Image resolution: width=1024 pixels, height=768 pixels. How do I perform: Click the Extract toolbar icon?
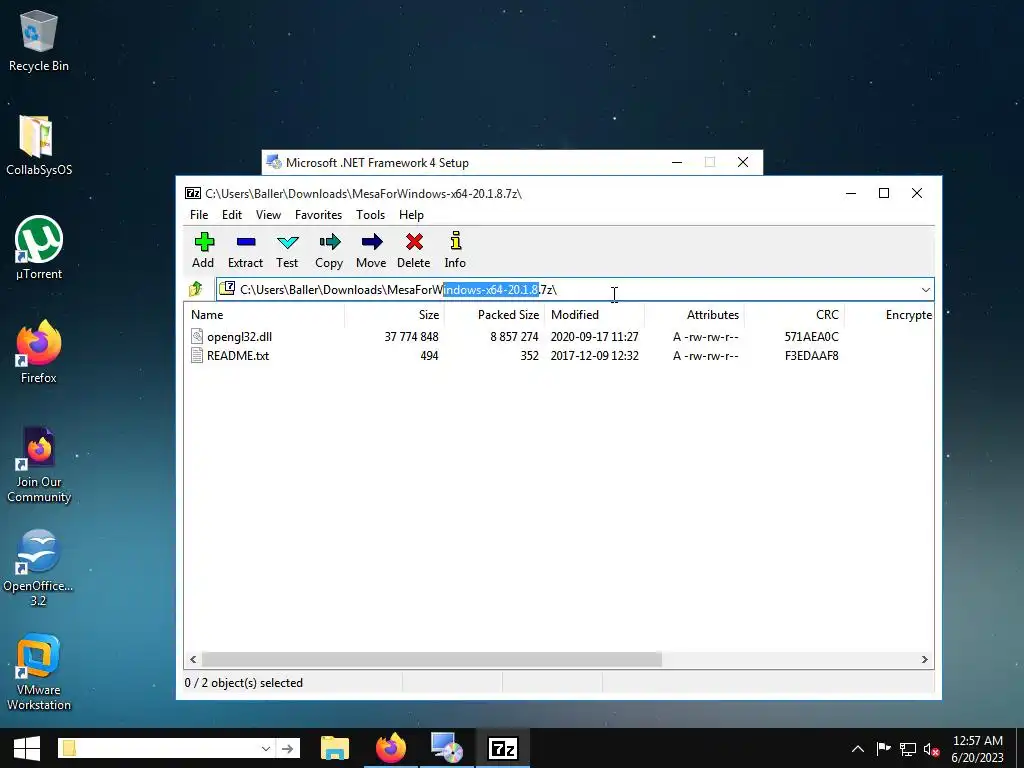point(246,242)
